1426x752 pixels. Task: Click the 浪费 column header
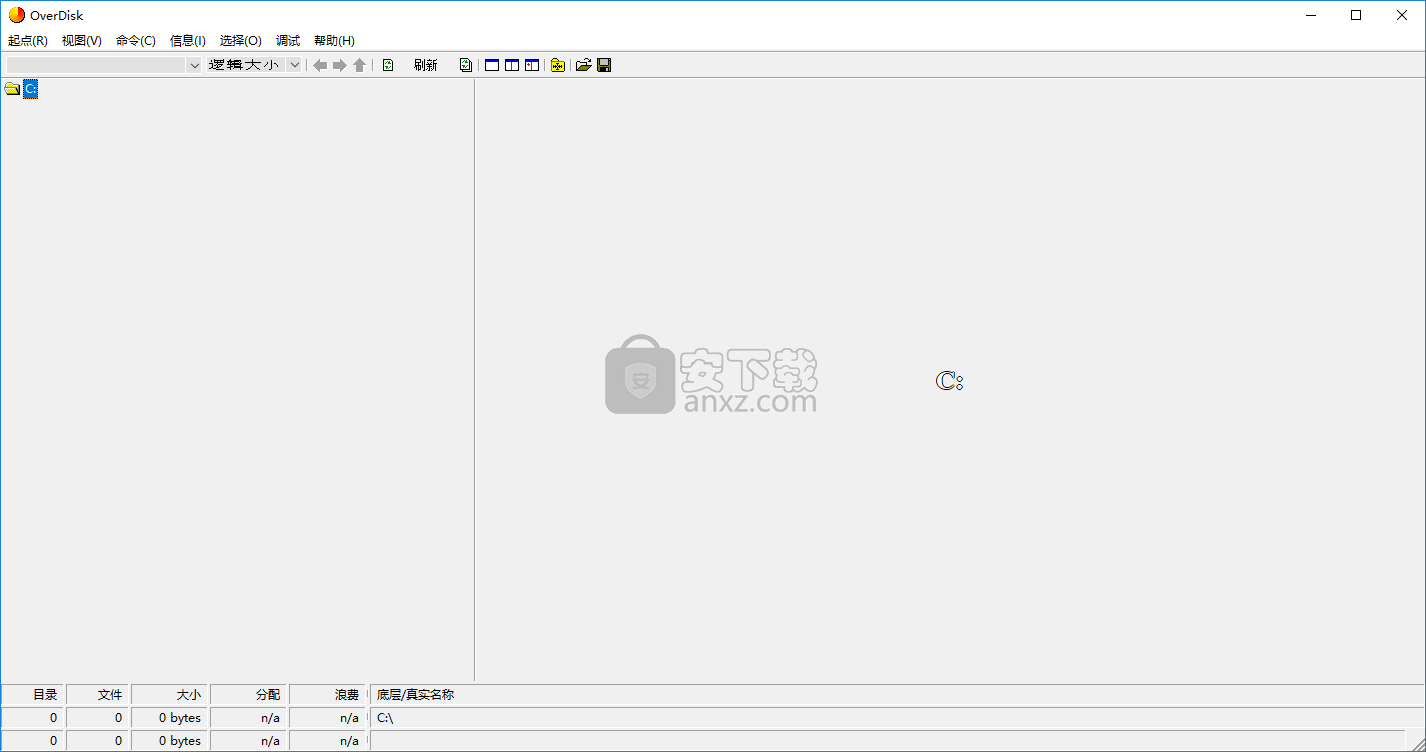(328, 694)
